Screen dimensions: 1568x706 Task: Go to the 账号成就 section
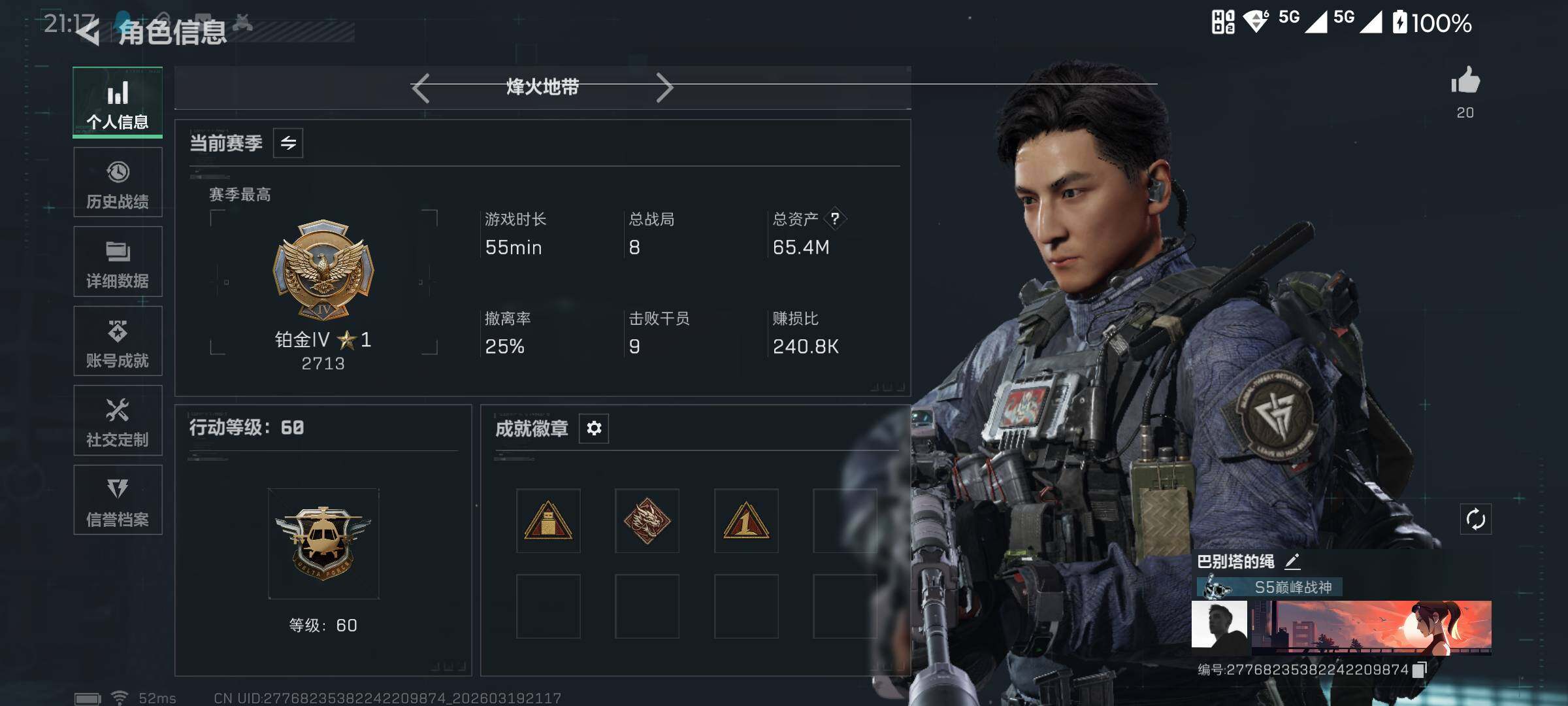(x=118, y=341)
